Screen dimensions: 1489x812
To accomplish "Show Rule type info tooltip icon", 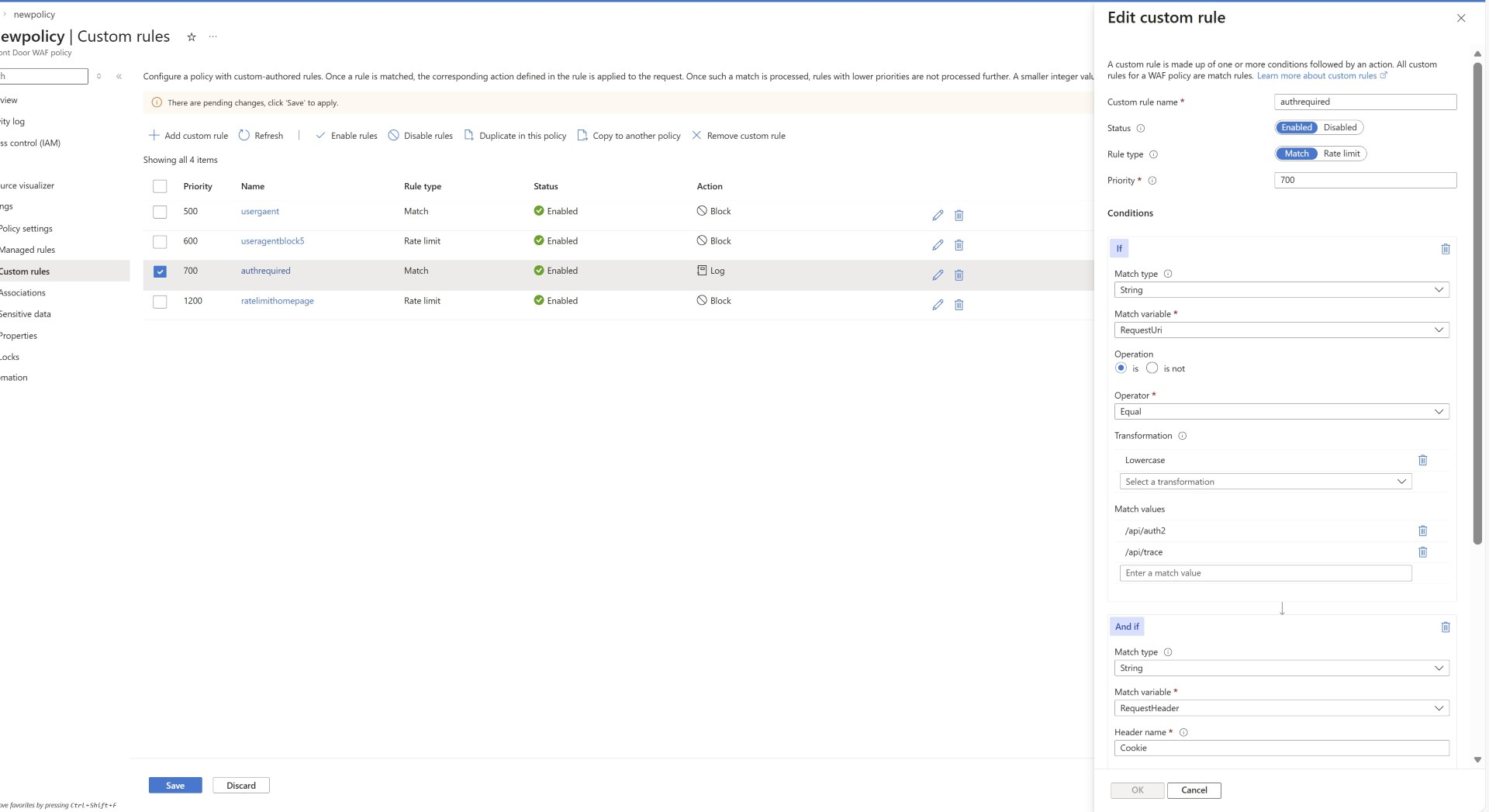I will [x=1153, y=154].
